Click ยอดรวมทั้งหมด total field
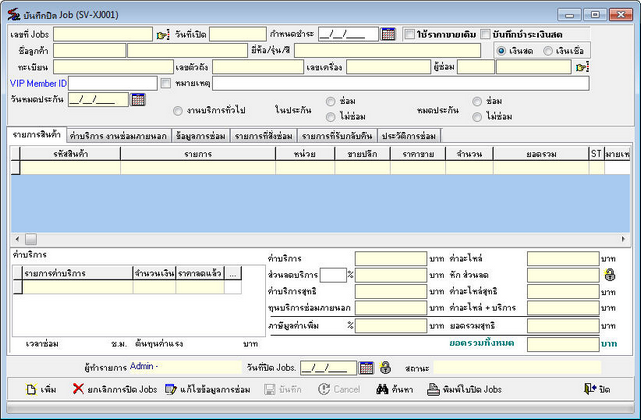This screenshot has width=641, height=420. [x=563, y=344]
